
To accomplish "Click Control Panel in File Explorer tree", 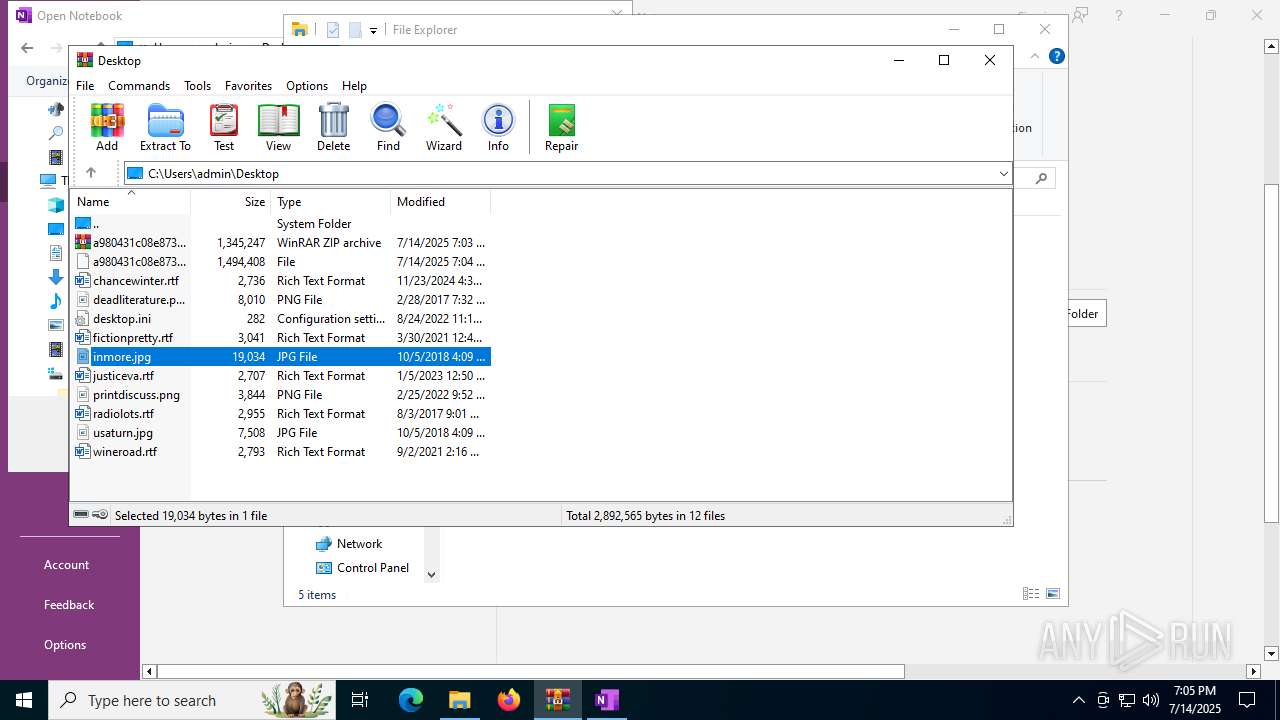I will [x=372, y=568].
